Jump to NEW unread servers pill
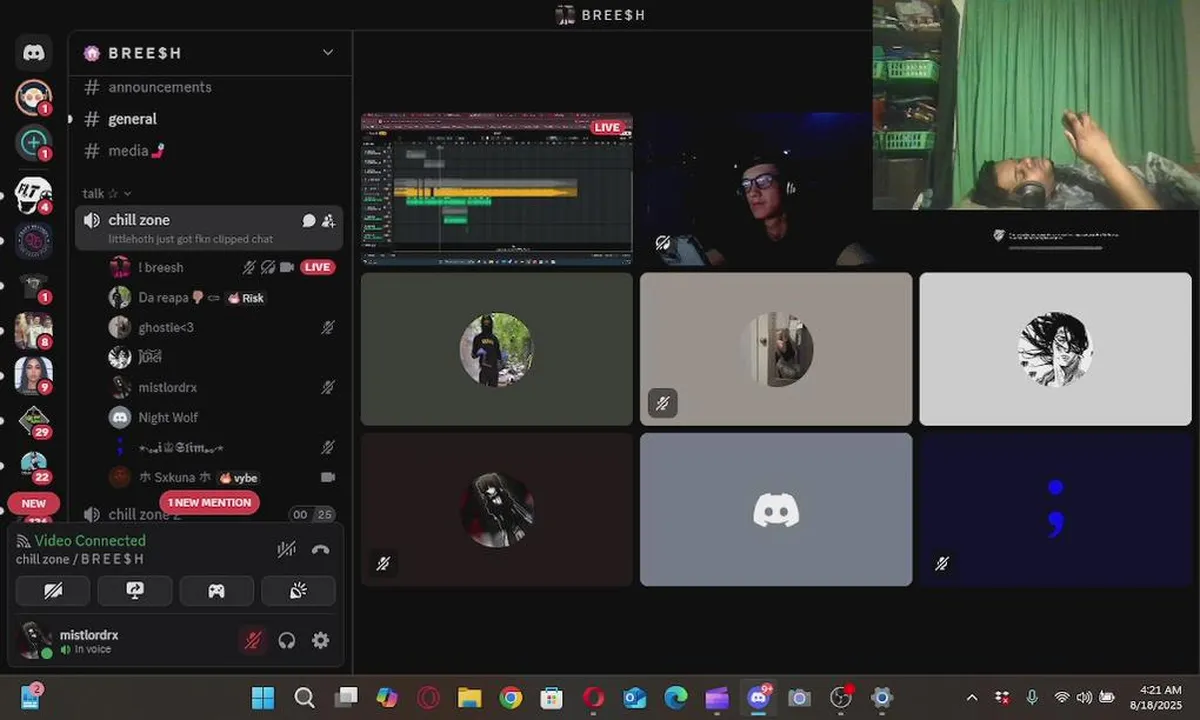 click(x=34, y=503)
